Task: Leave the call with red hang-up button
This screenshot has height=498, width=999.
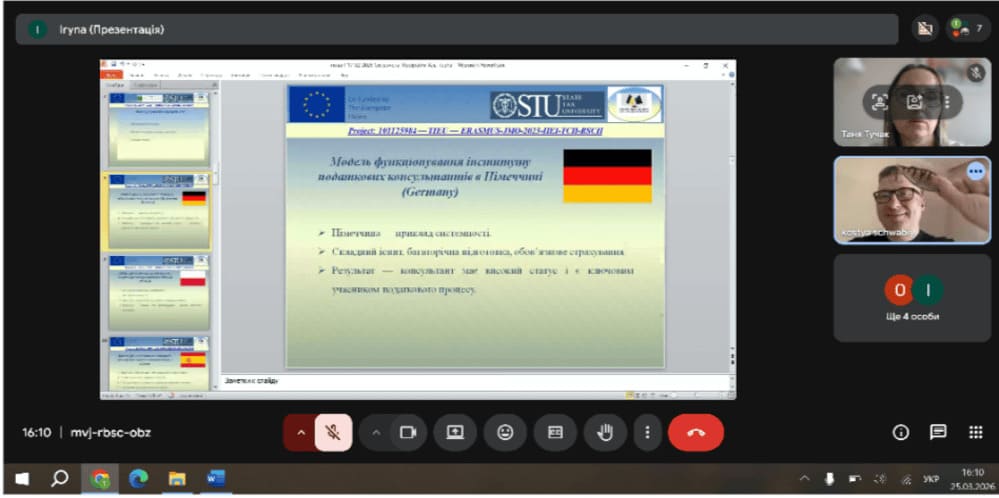Action: [x=696, y=432]
